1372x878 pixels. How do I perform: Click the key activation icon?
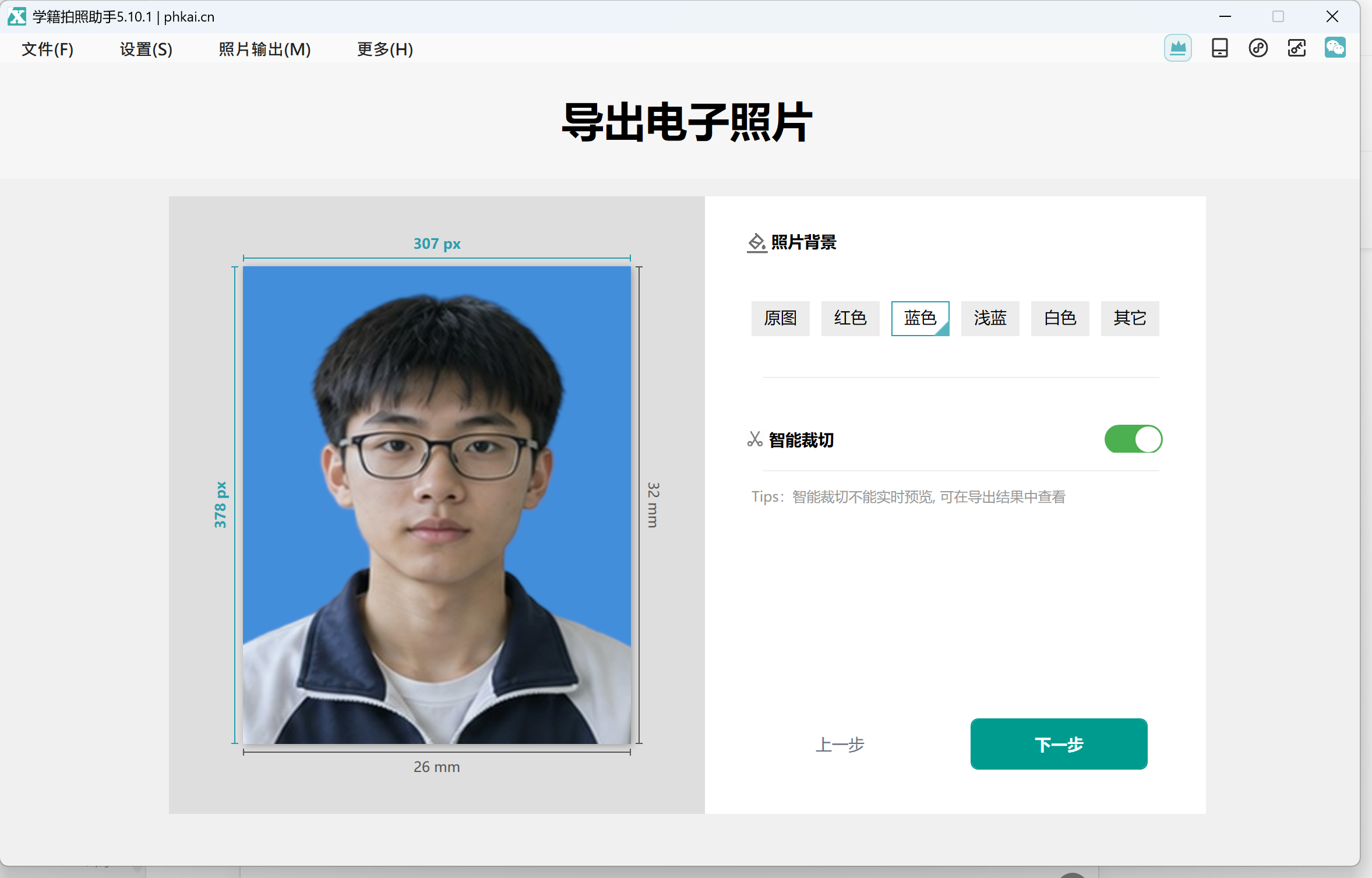[1296, 48]
